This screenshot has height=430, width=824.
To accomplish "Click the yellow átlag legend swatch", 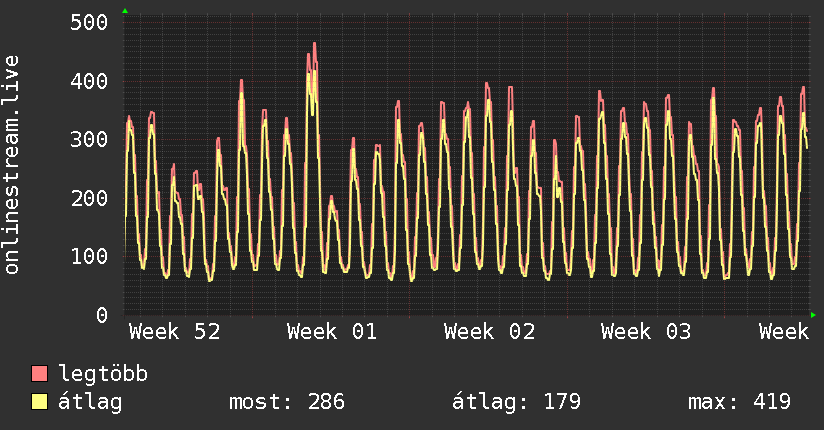I will 40,403.
